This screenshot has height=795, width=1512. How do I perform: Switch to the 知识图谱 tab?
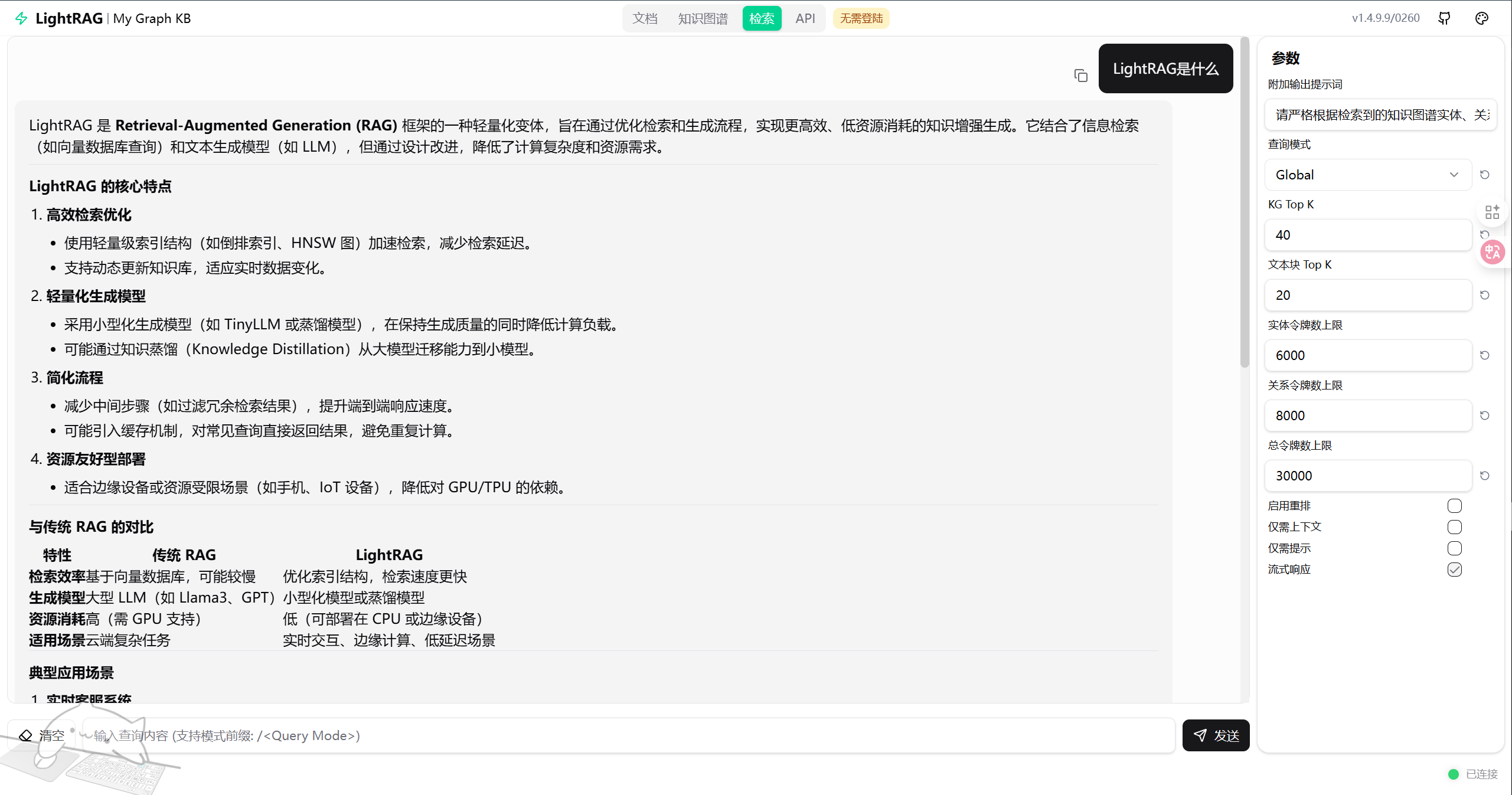(x=703, y=18)
